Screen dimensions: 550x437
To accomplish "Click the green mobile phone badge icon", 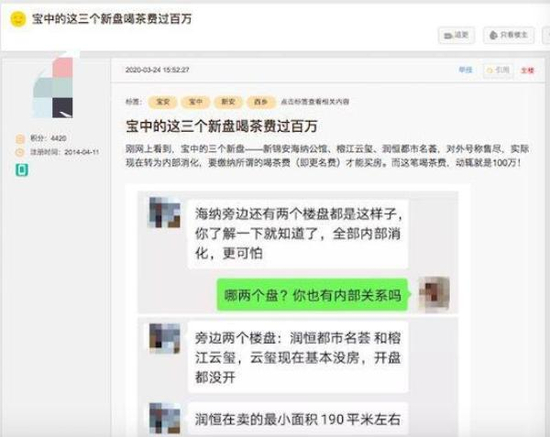I will 22,170.
